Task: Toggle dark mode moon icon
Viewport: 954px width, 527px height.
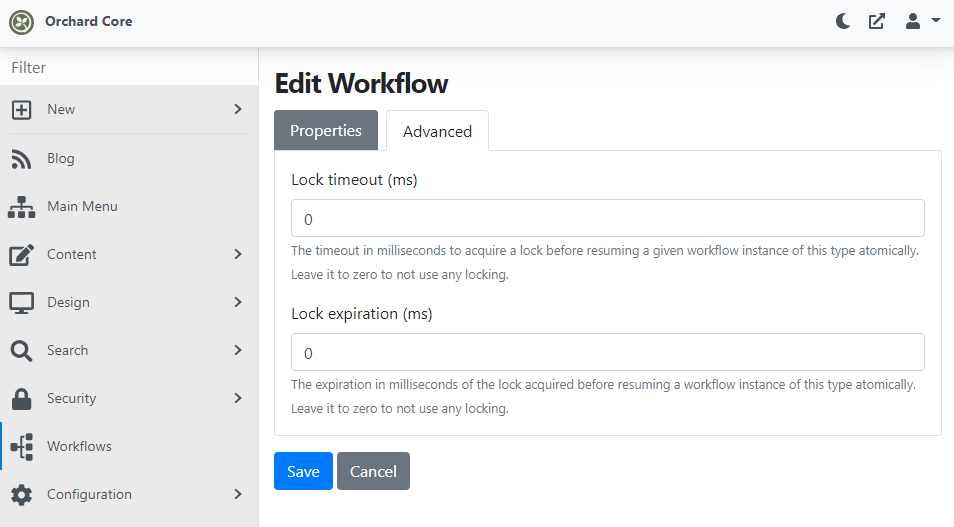Action: click(843, 22)
